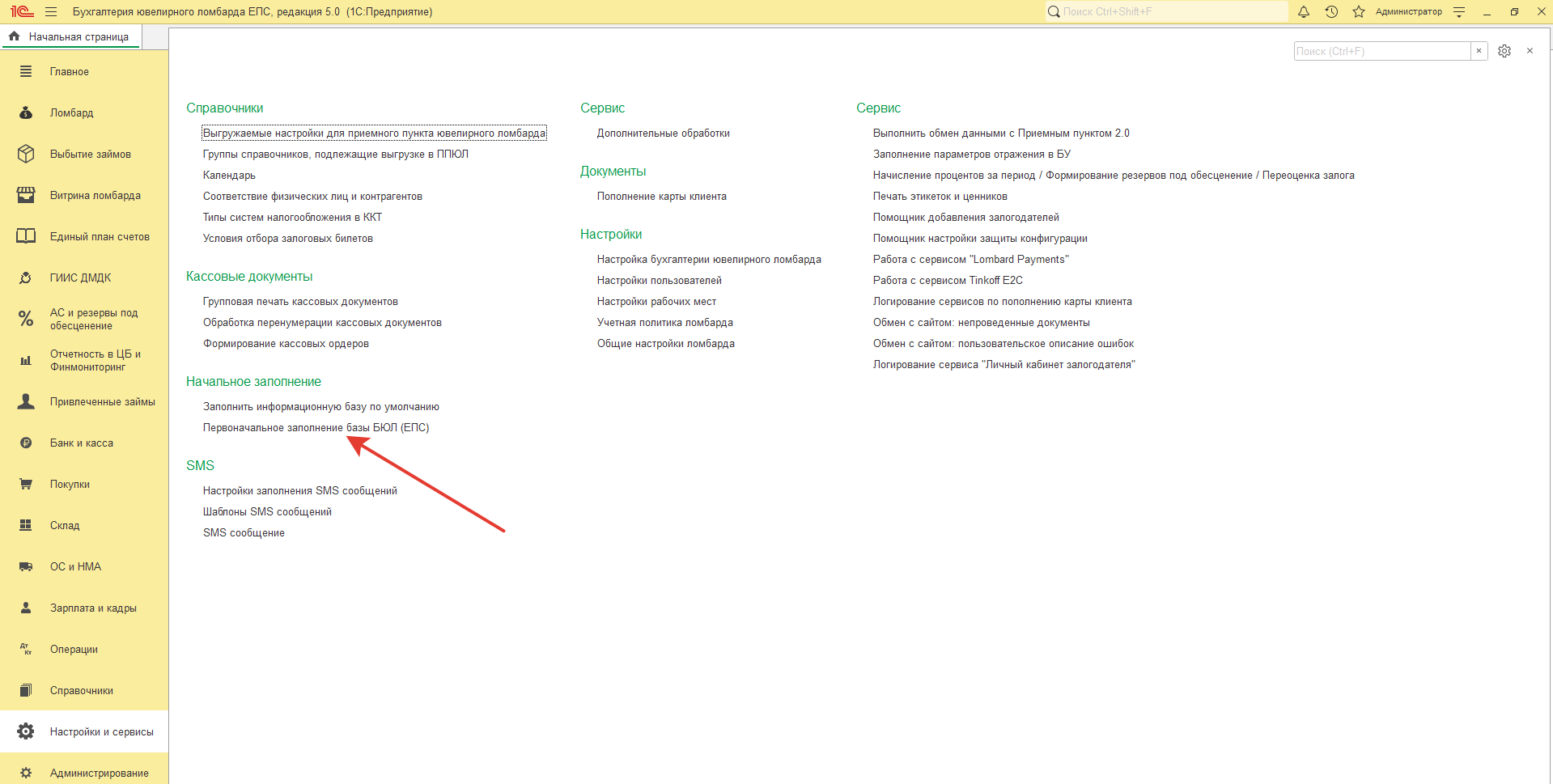Open Формирование кассовых ордеров

coord(286,344)
